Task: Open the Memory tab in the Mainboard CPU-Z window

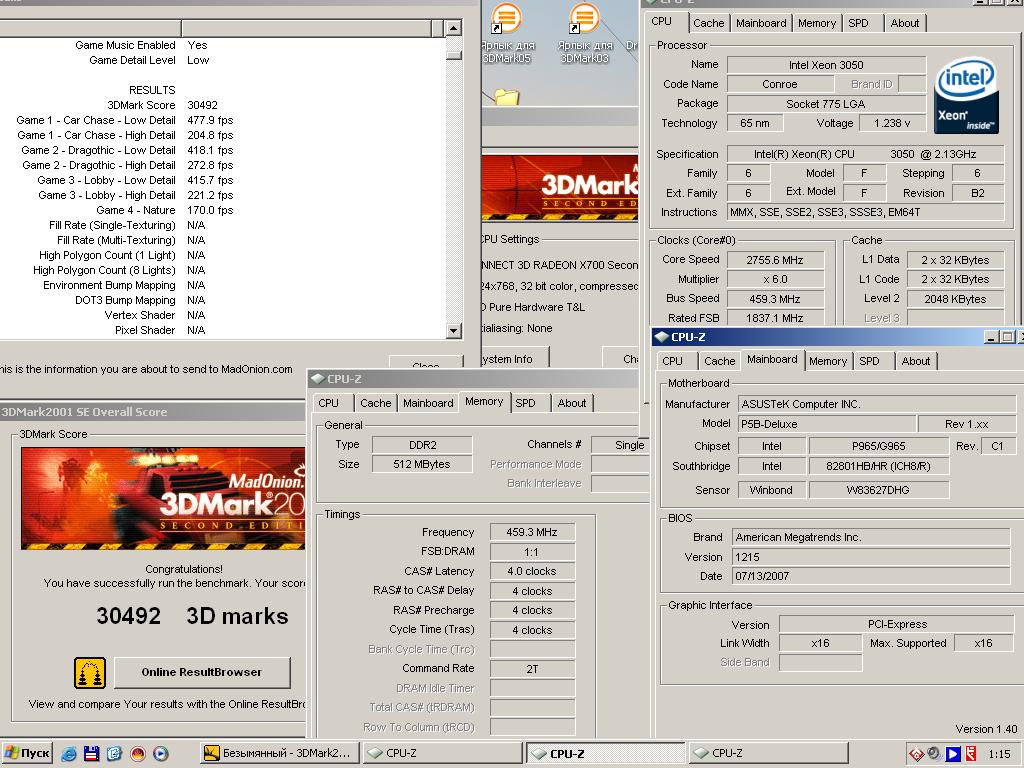Action: tap(827, 360)
